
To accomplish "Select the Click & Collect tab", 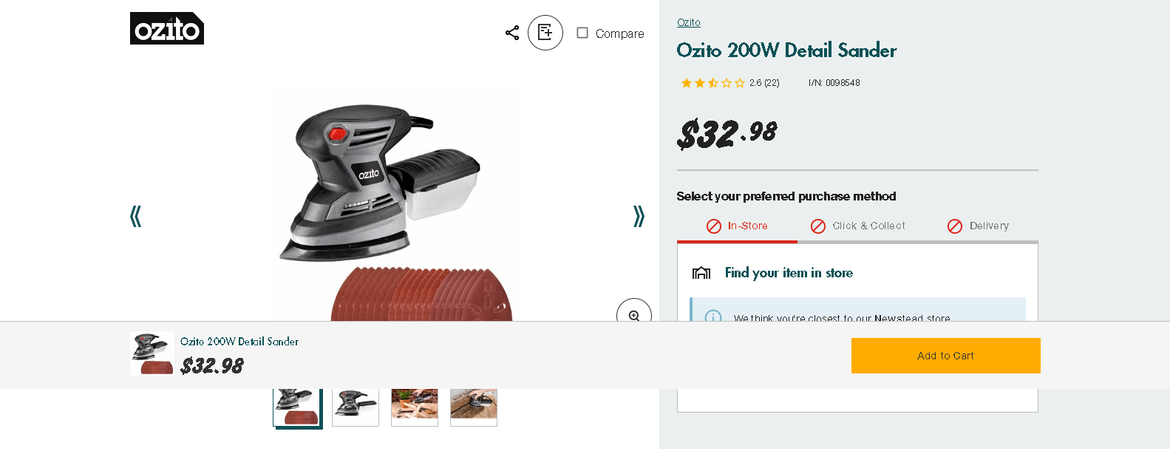I will [x=858, y=226].
